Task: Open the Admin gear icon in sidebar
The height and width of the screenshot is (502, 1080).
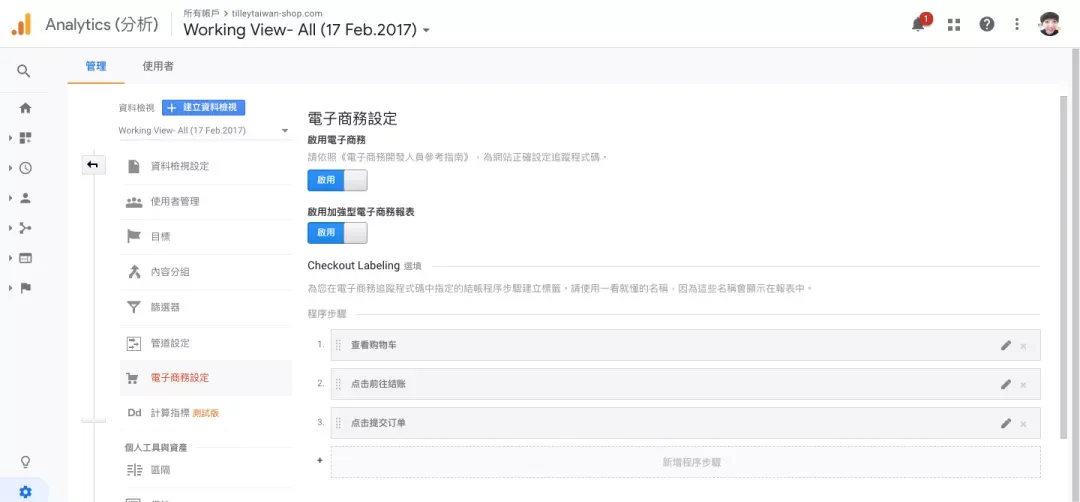Action: click(25, 492)
